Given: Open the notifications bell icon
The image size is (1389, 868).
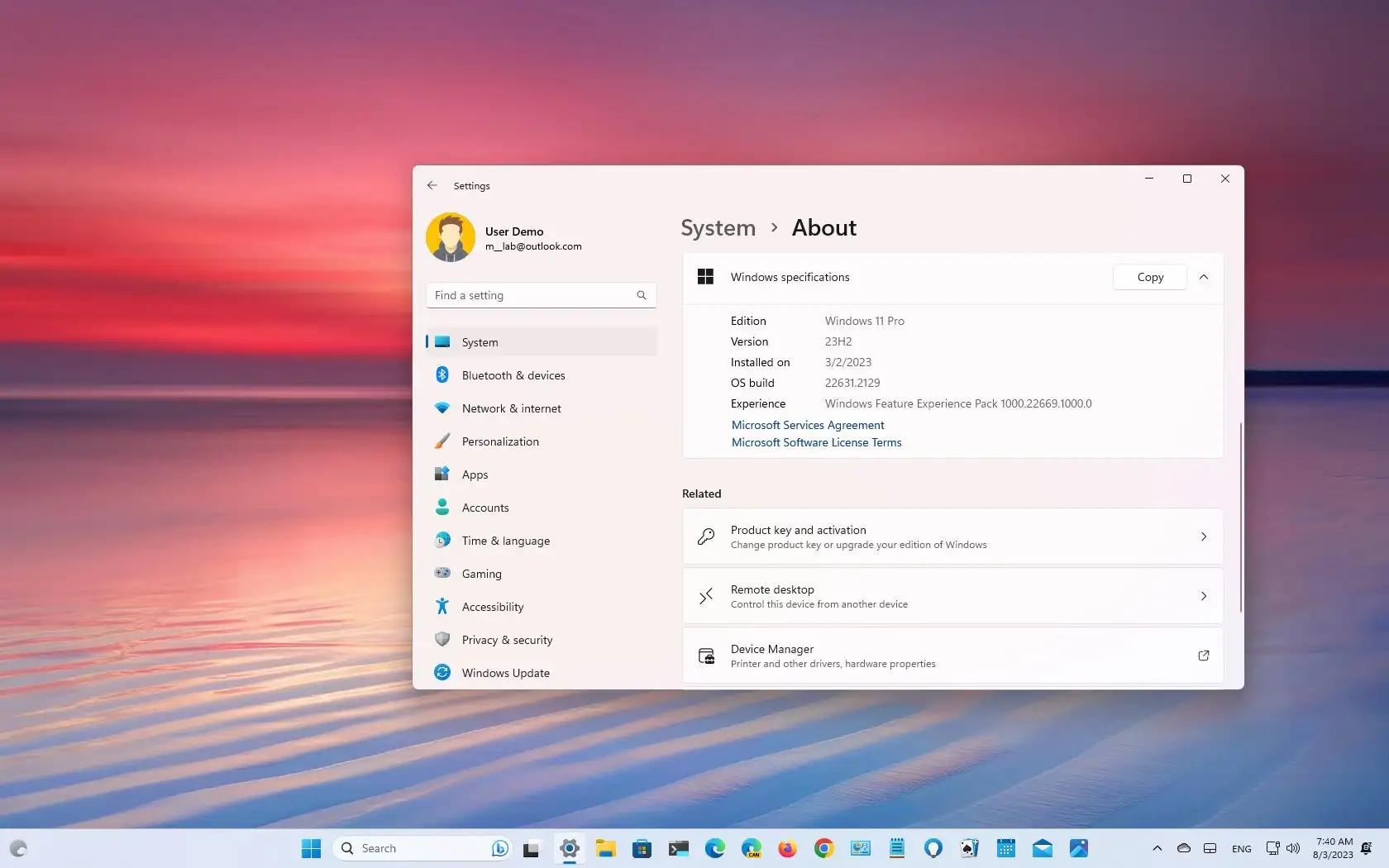Looking at the screenshot, I should [1367, 848].
